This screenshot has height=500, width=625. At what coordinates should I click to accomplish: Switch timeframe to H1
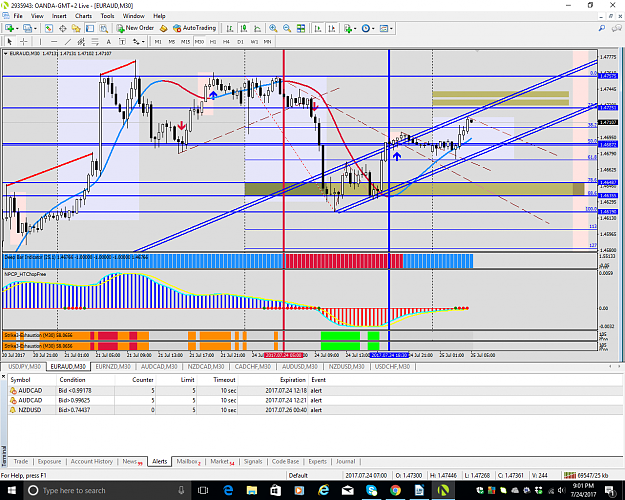213,41
